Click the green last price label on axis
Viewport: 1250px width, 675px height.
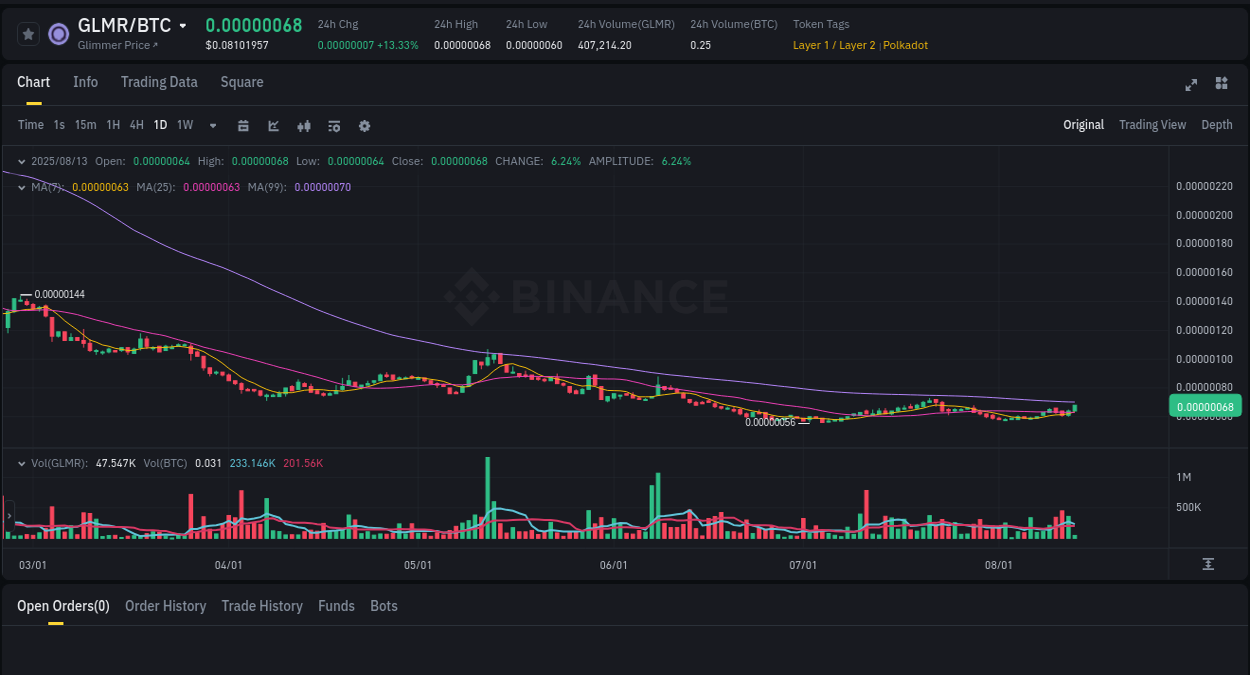click(x=1204, y=406)
